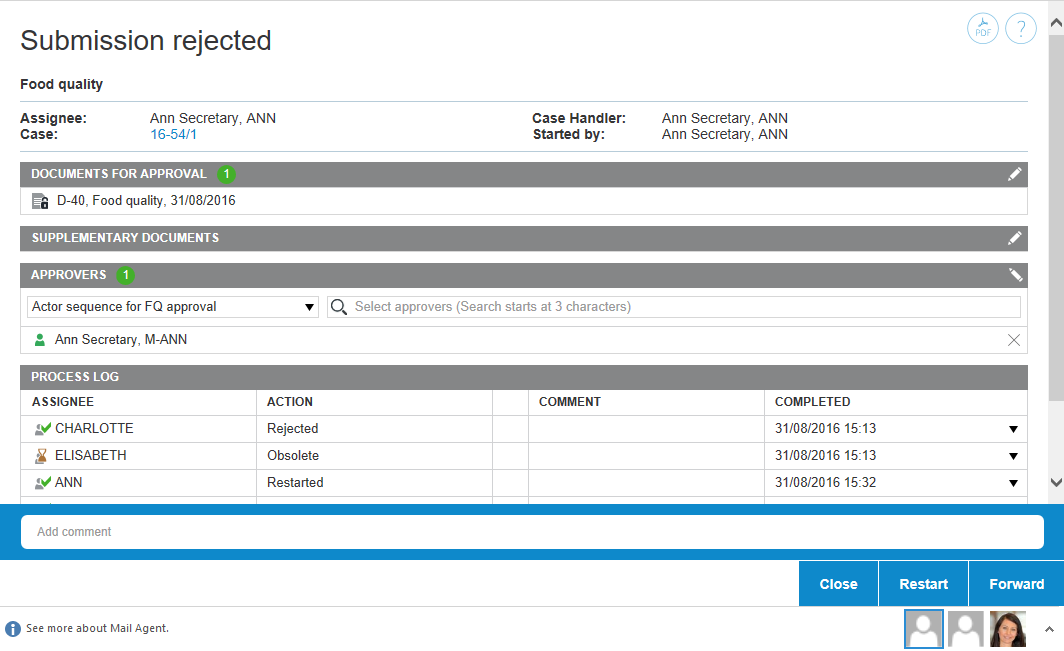
Task: Expand the CHARLOTTE Rejected log row arrow
Action: [x=1012, y=429]
